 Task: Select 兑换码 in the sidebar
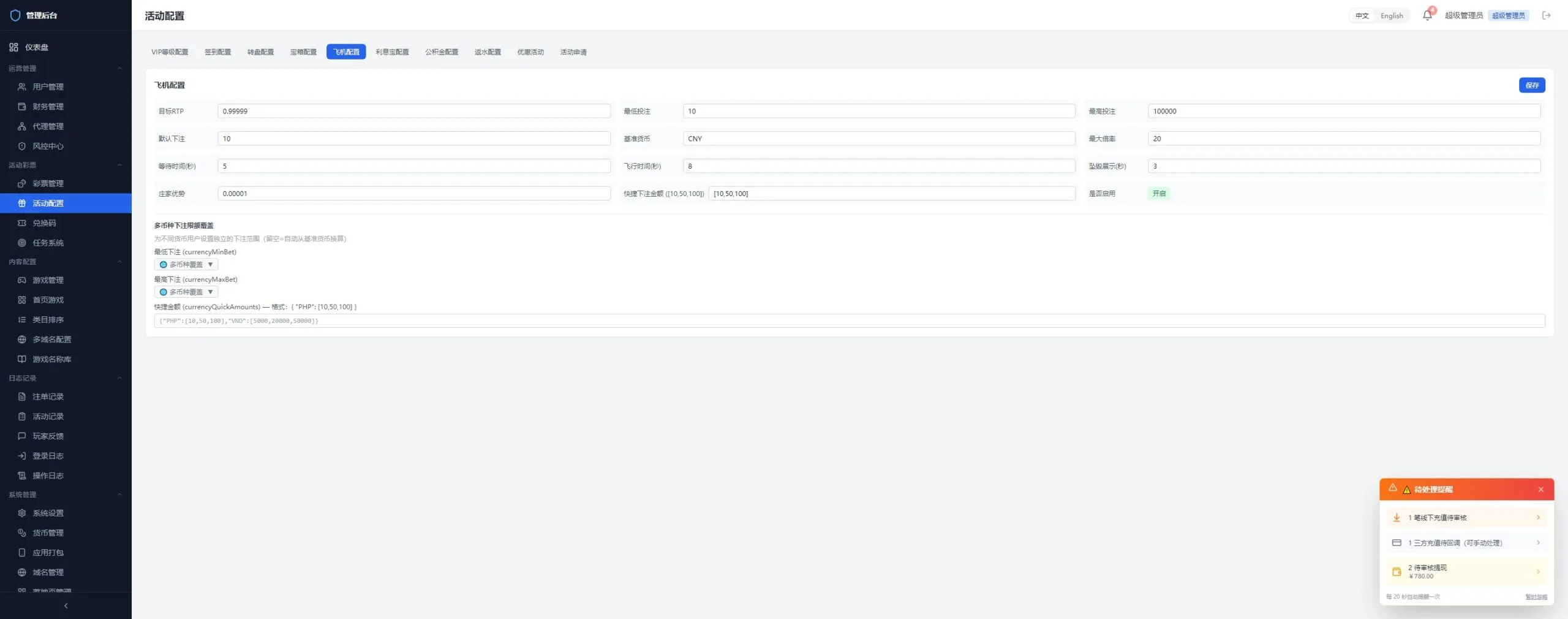[x=66, y=223]
